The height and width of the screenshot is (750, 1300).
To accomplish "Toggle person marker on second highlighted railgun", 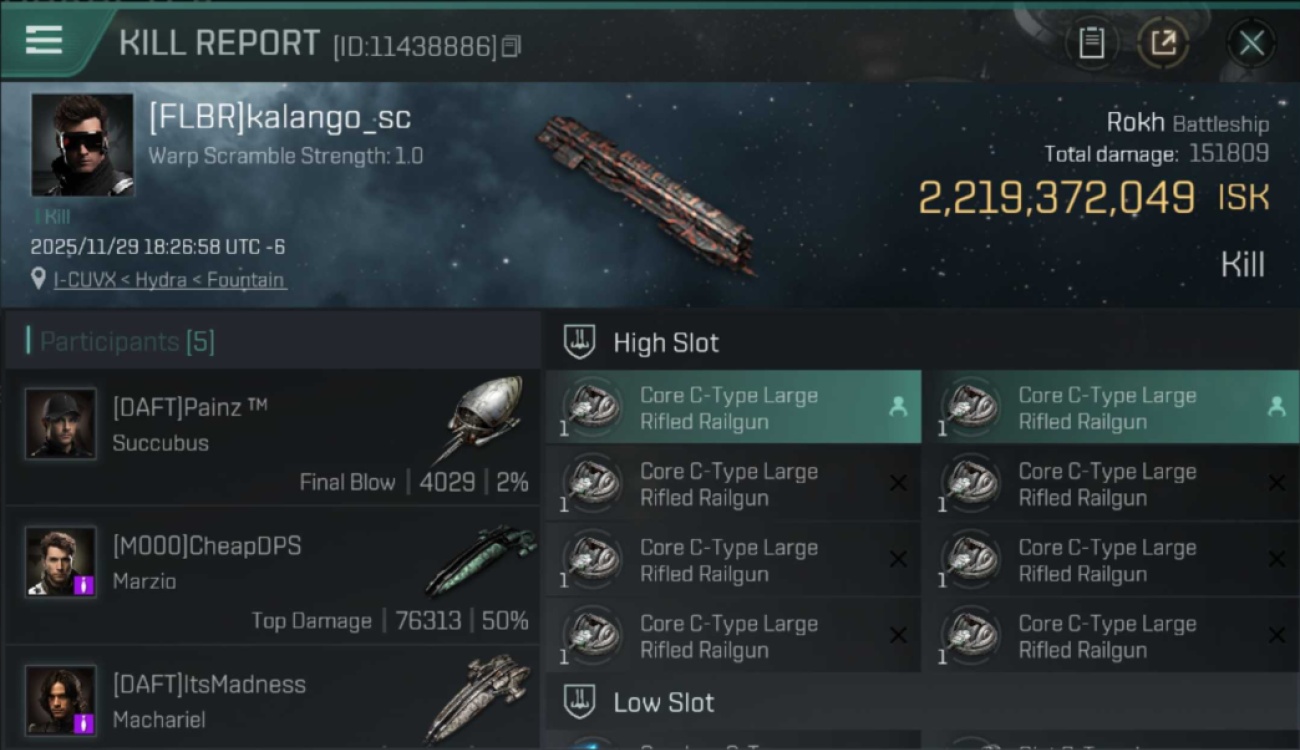I will coord(1276,406).
